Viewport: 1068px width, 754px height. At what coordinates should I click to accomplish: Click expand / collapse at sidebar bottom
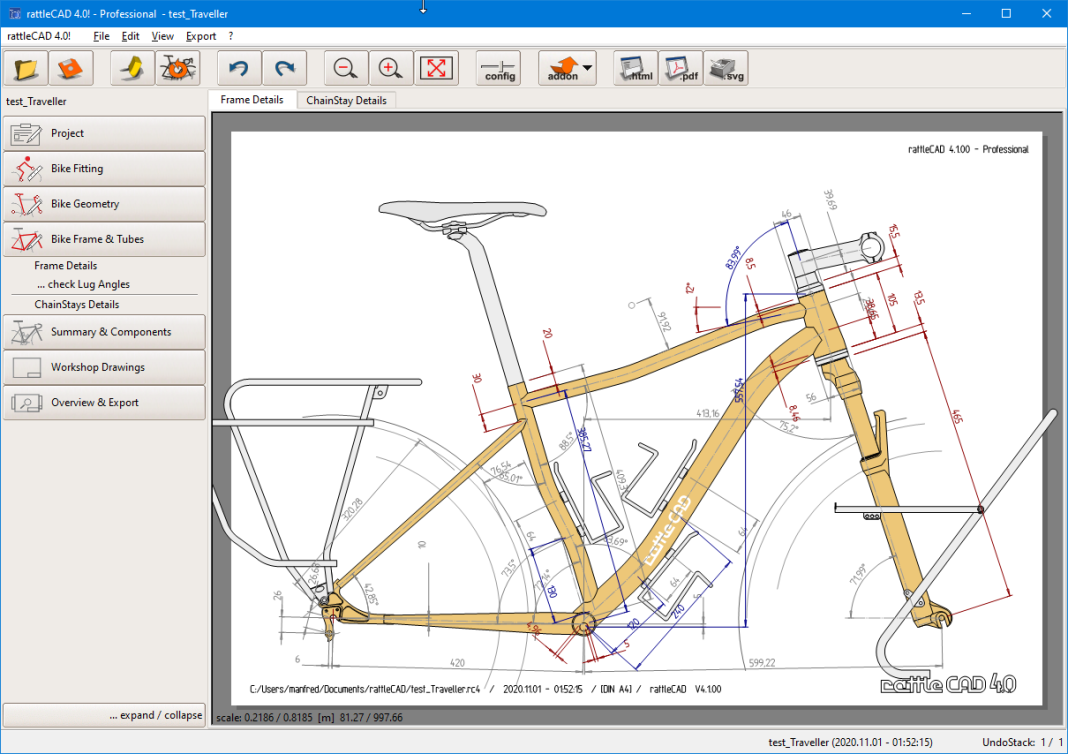[x=155, y=715]
